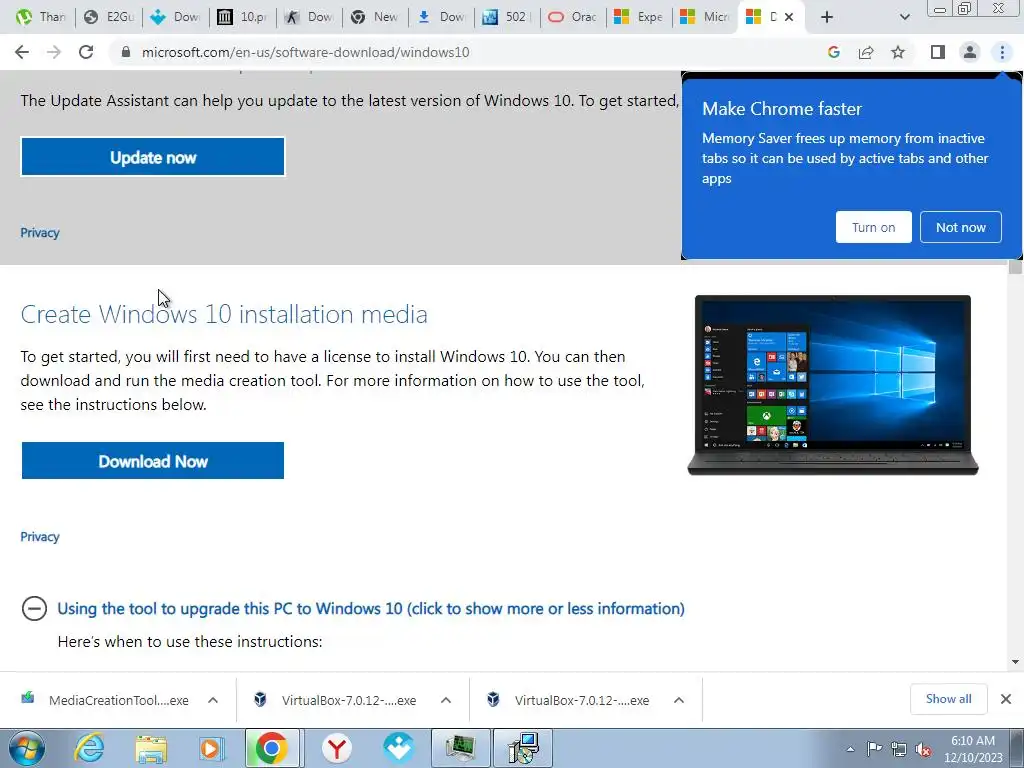1024x768 pixels.
Task: Launch Internet Explorer from taskbar
Action: pos(89,748)
